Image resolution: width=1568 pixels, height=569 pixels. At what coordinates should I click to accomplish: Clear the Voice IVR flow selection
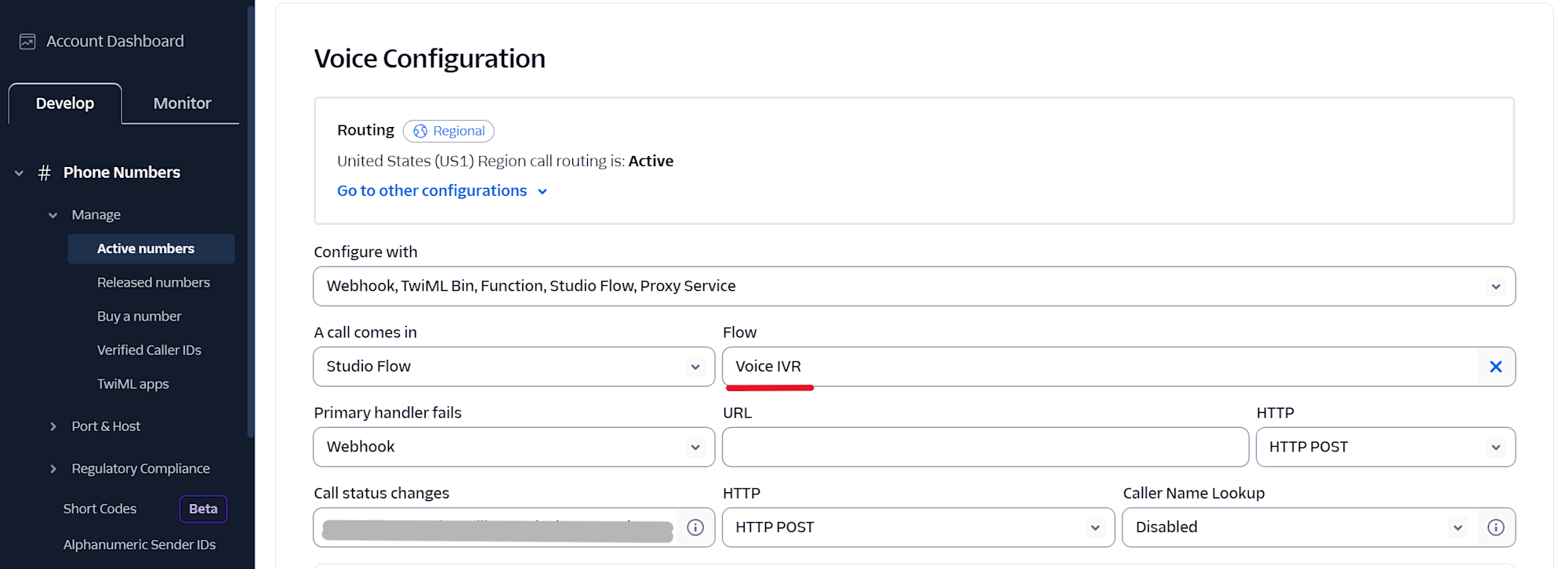[1495, 367]
